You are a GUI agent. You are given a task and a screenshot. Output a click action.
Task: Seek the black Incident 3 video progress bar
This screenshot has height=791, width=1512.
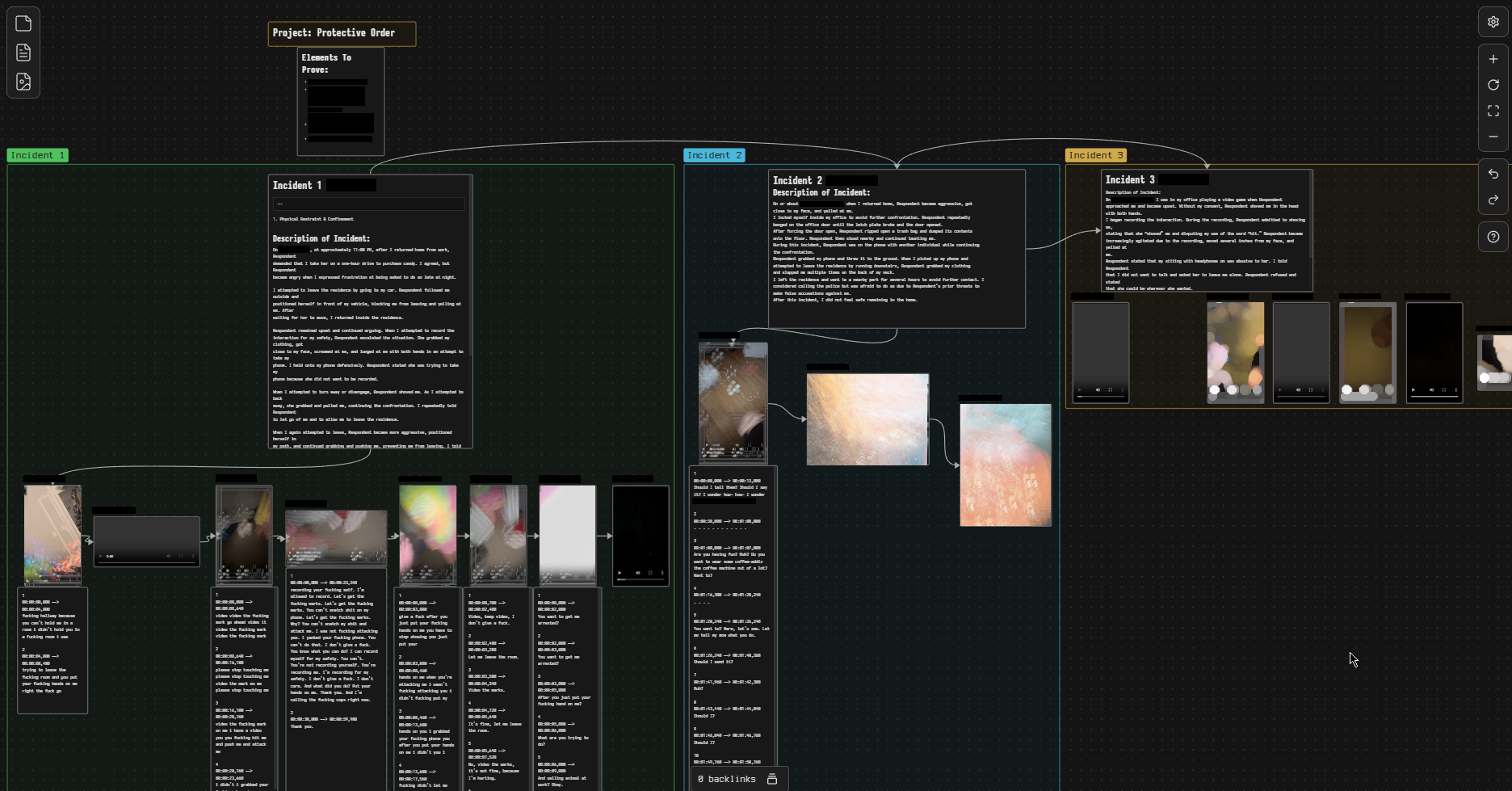click(x=1434, y=398)
